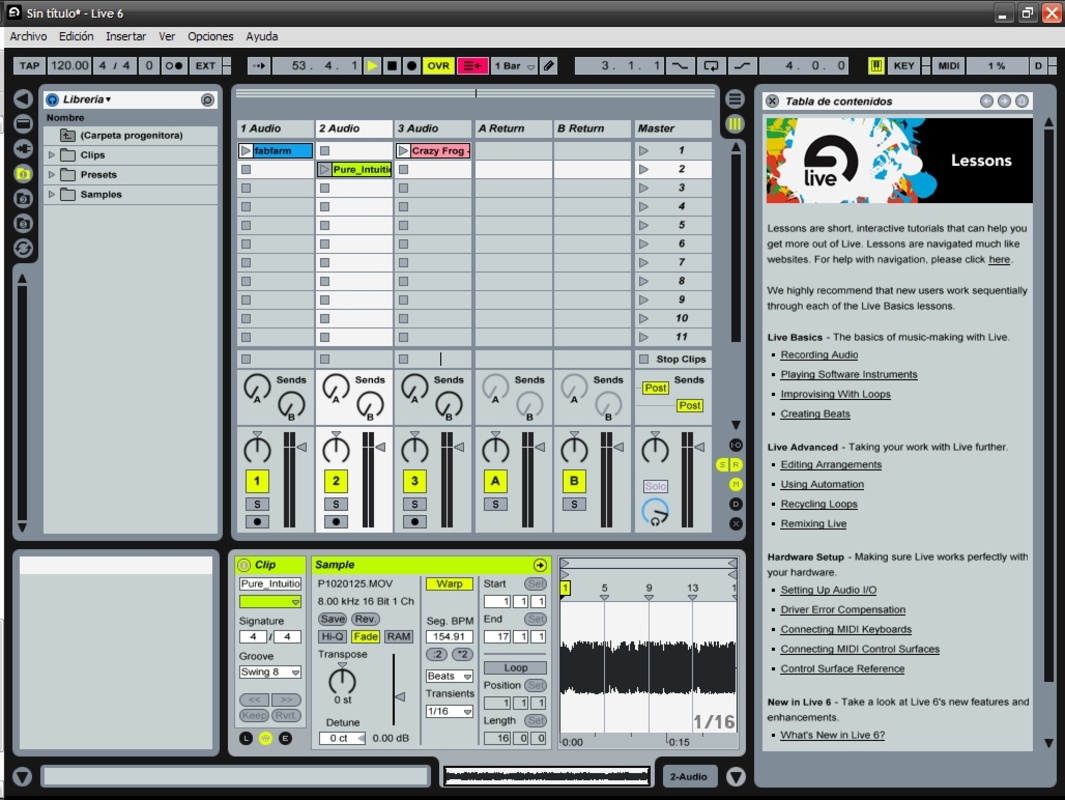The width and height of the screenshot is (1065, 800).
Task: Collapse browser with top-left triangle icon
Action: point(23,99)
